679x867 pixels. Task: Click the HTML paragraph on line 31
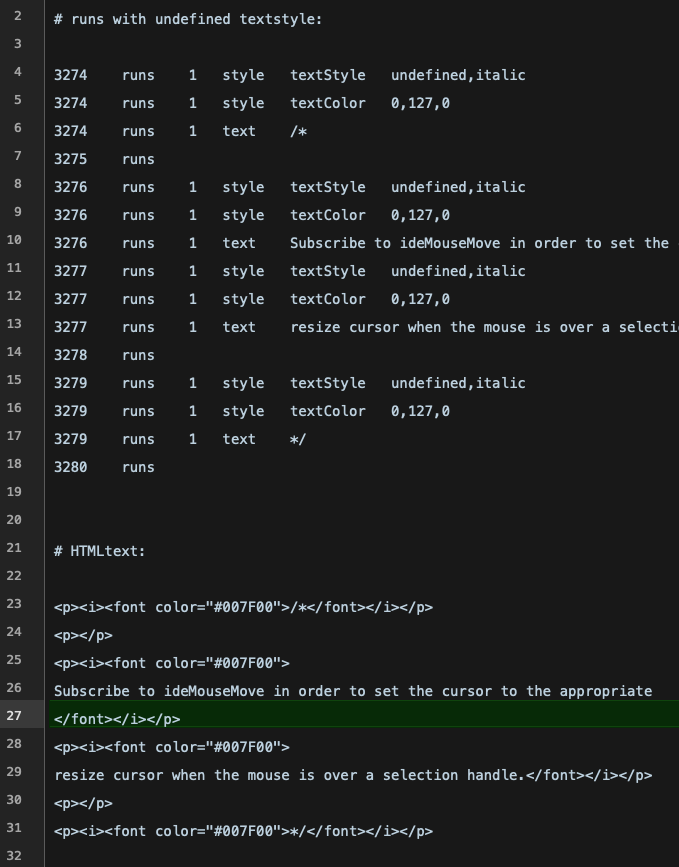(243, 831)
